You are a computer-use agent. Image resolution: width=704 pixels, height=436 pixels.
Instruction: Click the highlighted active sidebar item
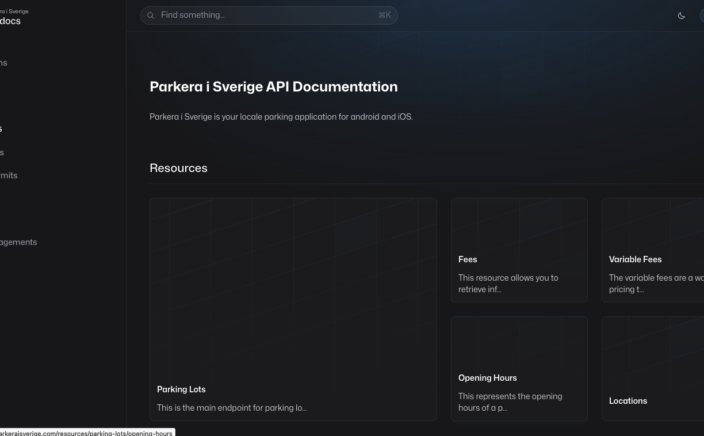(x=3, y=129)
